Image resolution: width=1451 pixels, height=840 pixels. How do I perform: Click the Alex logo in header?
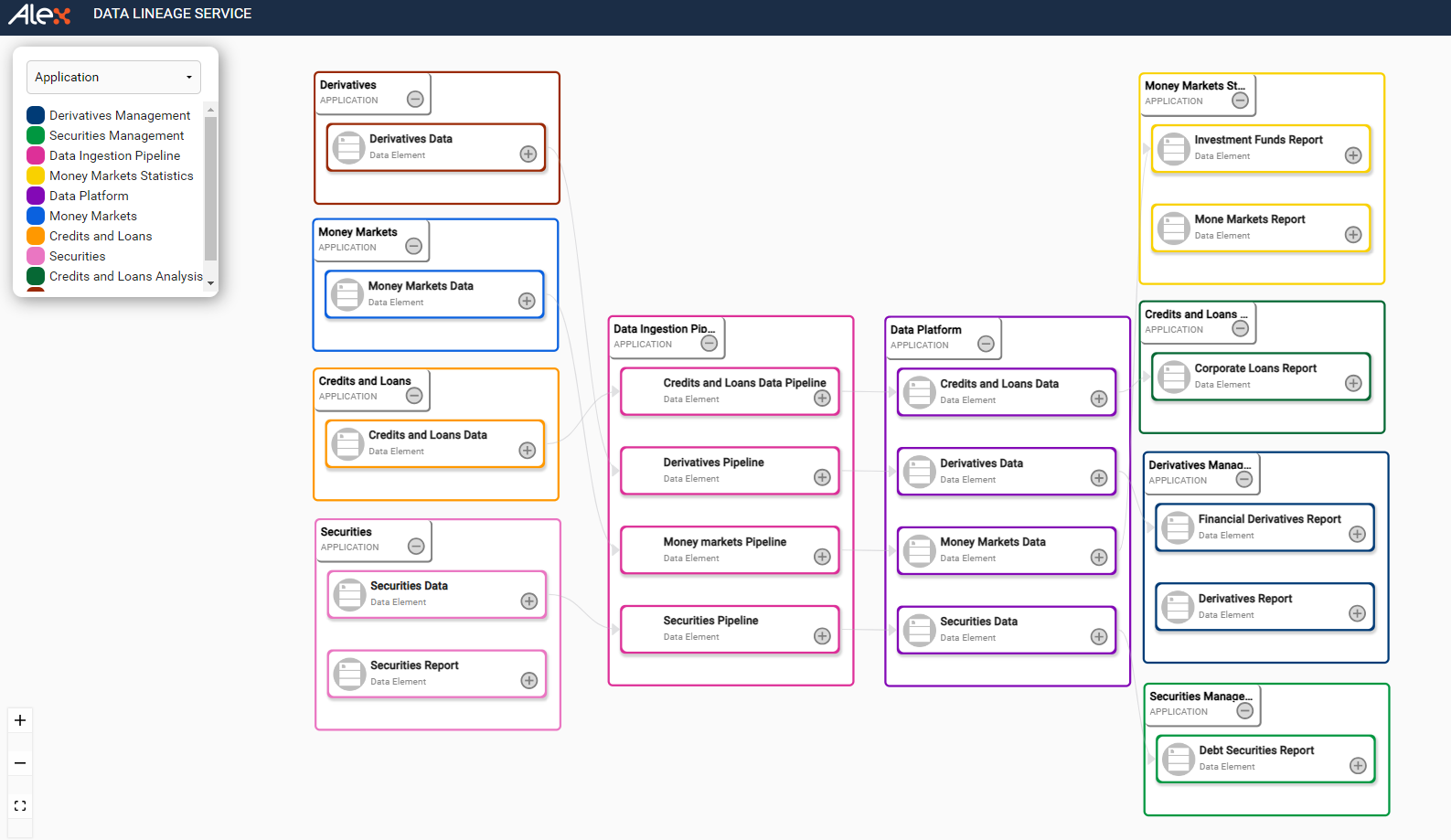39,15
